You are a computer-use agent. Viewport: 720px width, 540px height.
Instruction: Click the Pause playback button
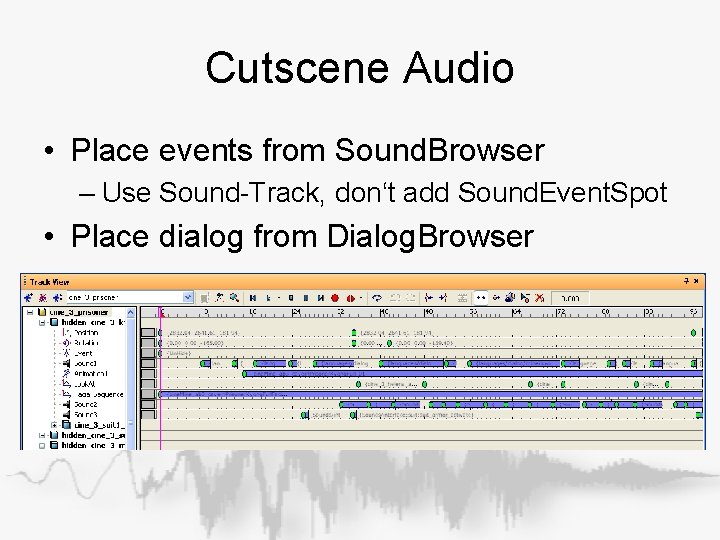point(306,298)
